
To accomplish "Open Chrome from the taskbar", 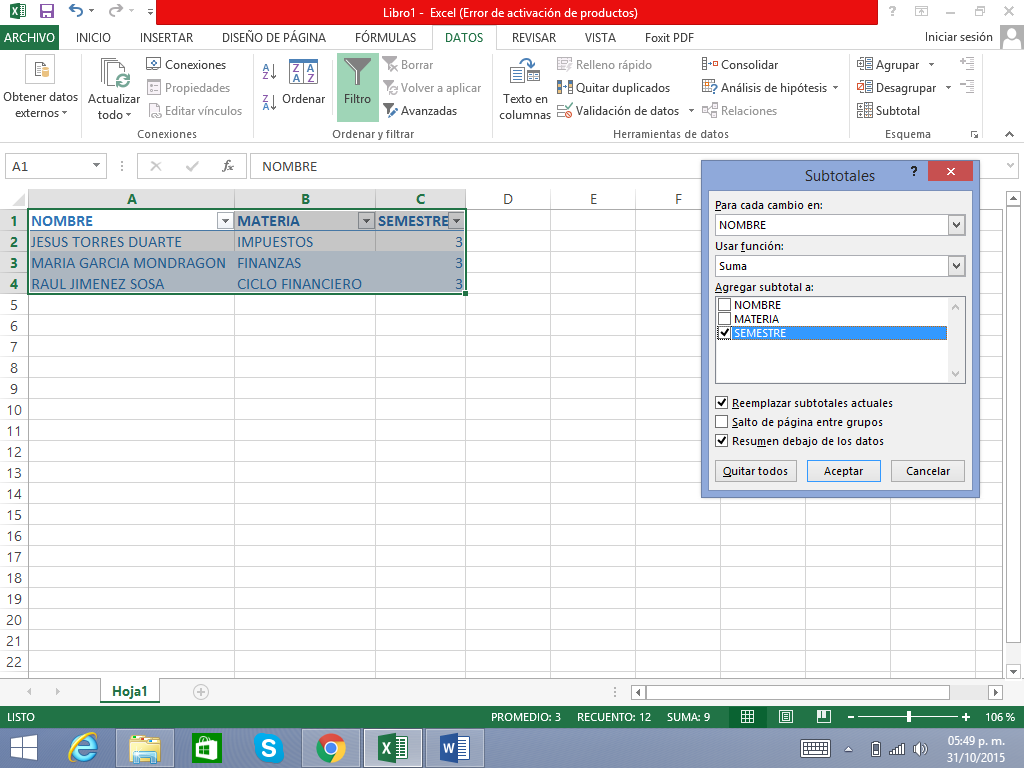I will (331, 747).
